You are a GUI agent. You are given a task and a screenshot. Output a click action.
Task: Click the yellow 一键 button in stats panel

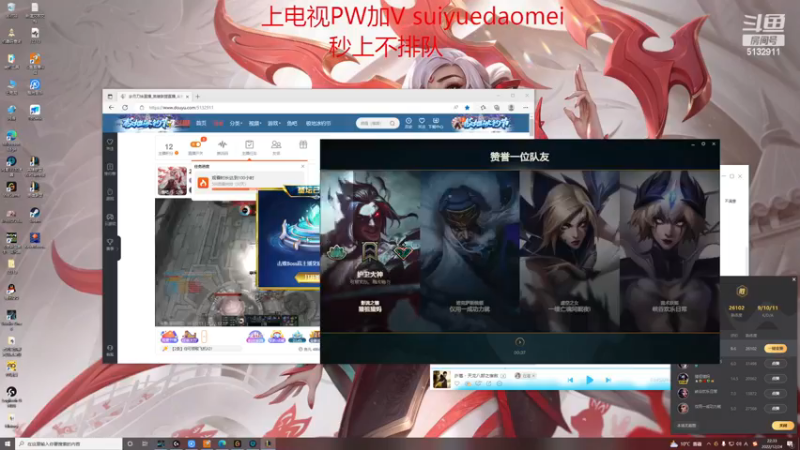point(775,348)
